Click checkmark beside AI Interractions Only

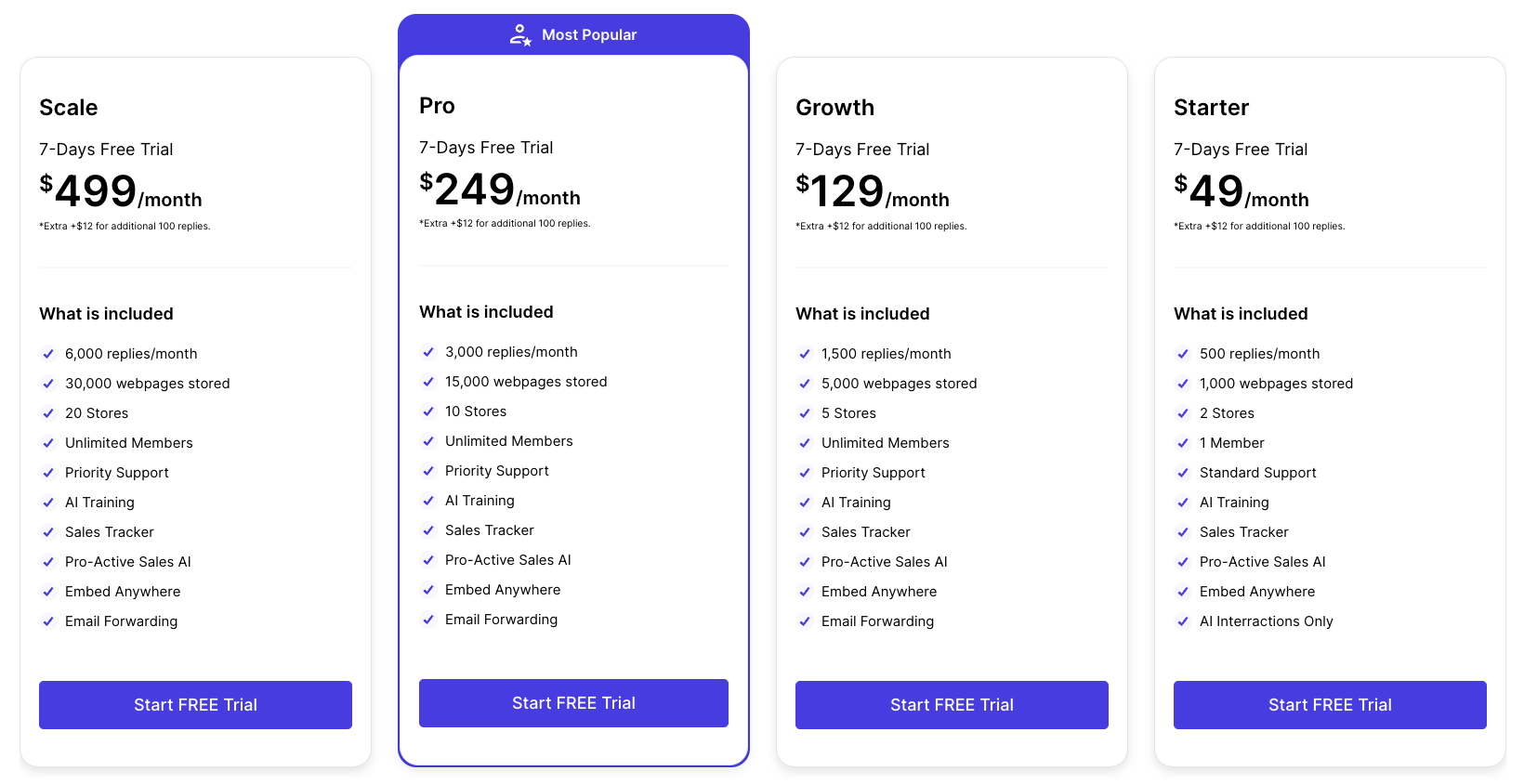click(x=1183, y=621)
